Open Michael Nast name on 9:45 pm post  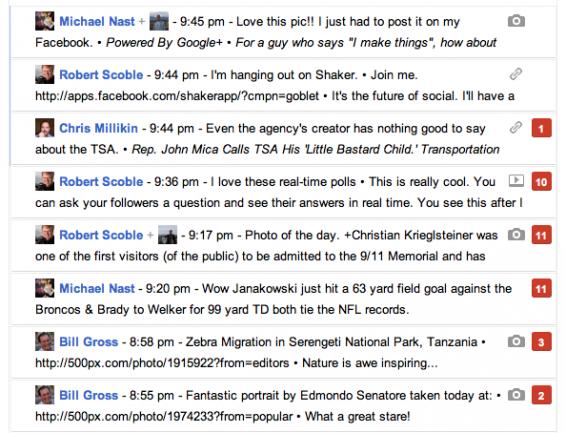[97, 21]
